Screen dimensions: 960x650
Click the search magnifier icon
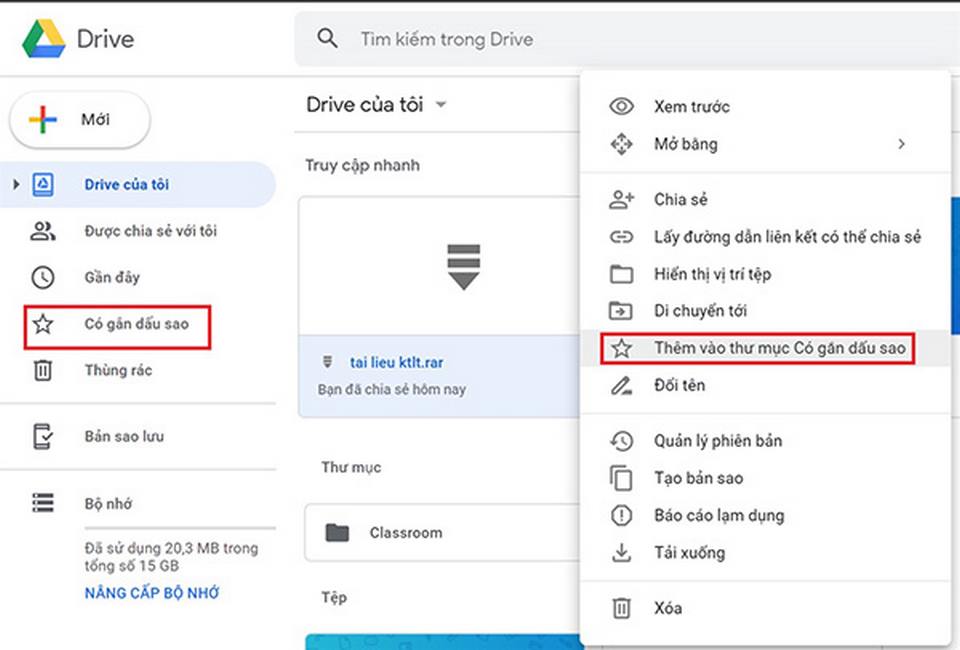(x=327, y=39)
